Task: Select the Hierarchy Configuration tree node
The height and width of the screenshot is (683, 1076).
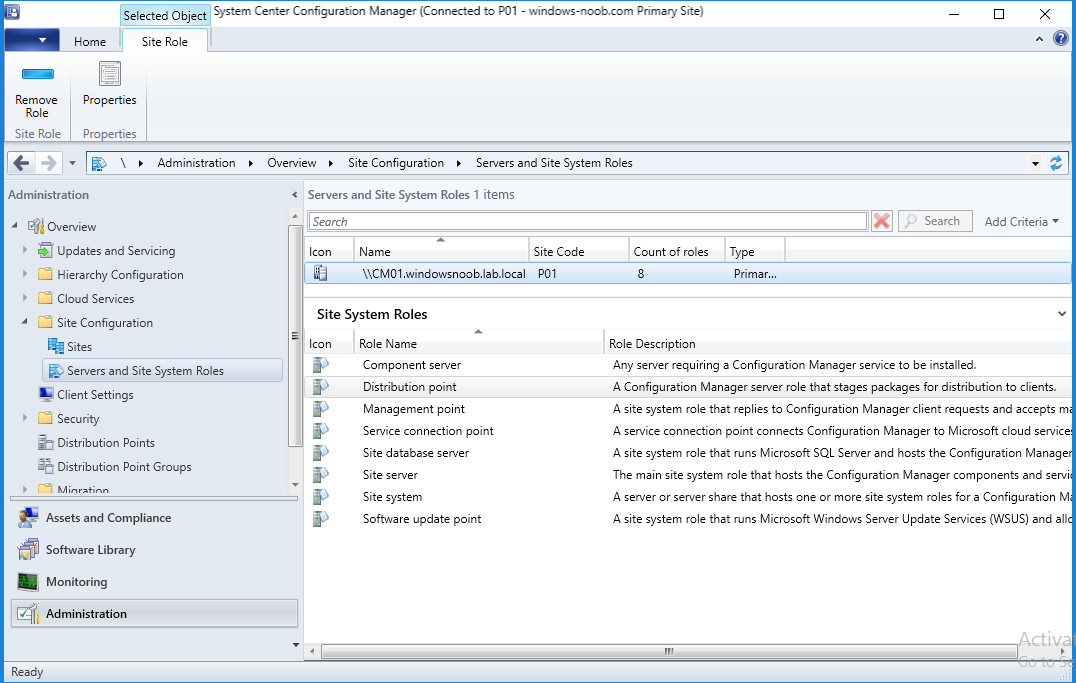Action: [120, 275]
